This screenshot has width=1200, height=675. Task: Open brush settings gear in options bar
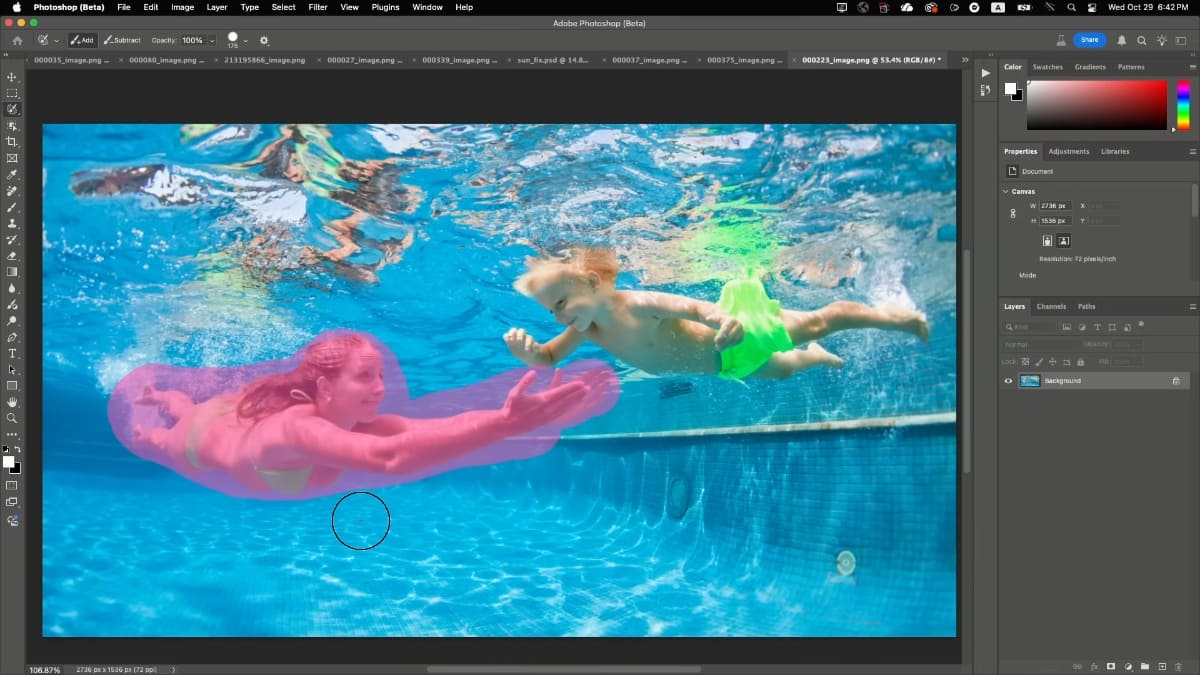pyautogui.click(x=264, y=40)
